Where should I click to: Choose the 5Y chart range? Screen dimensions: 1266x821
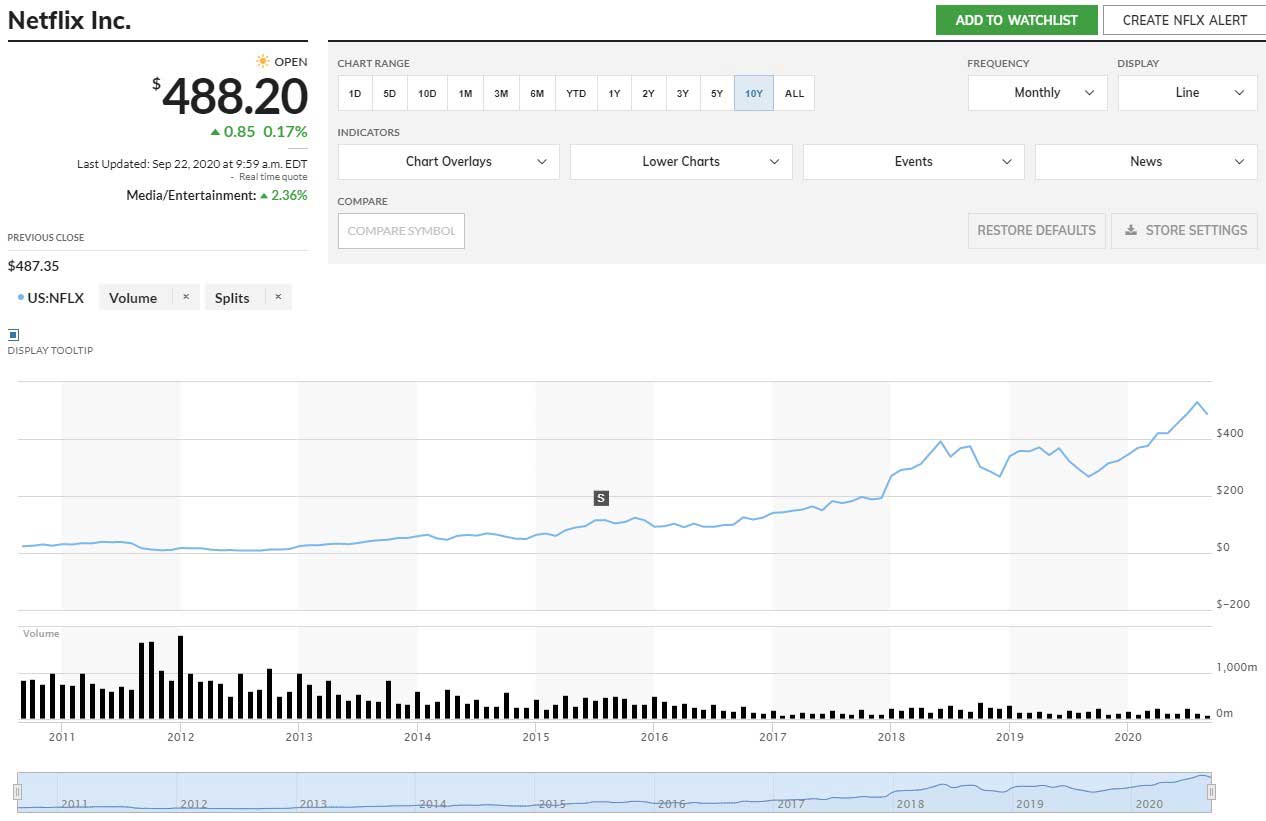click(x=717, y=93)
